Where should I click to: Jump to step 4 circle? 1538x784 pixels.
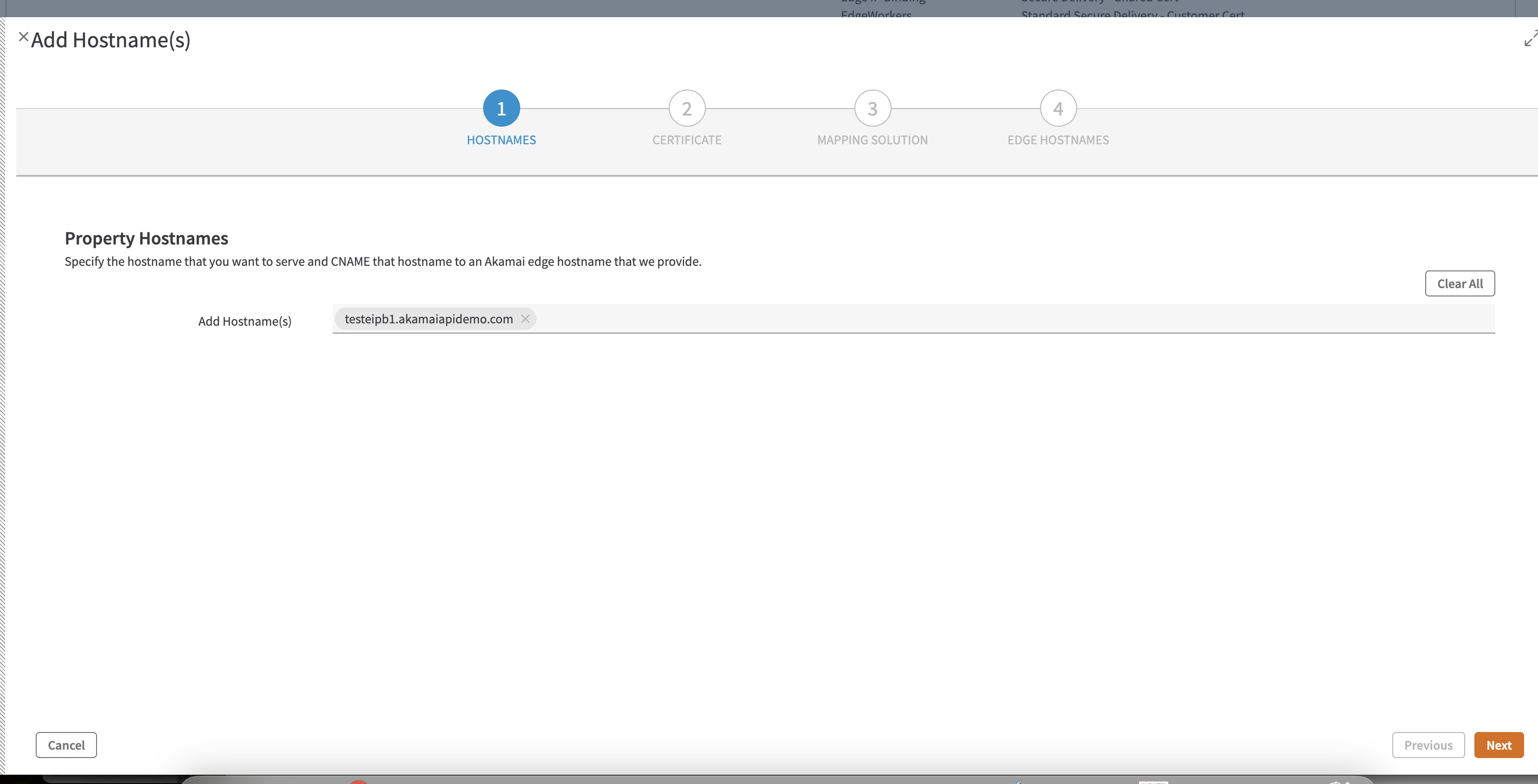pyautogui.click(x=1058, y=109)
